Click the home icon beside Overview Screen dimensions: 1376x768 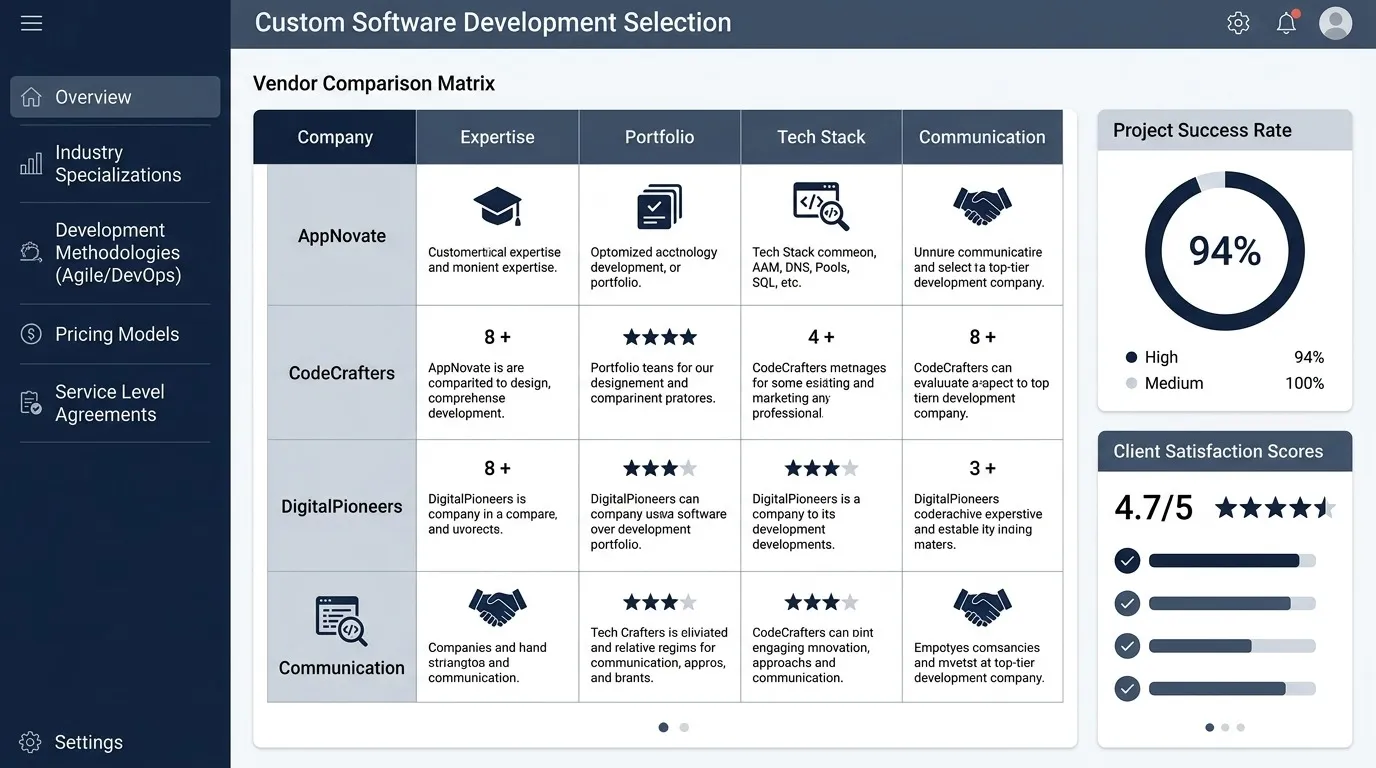click(31, 97)
